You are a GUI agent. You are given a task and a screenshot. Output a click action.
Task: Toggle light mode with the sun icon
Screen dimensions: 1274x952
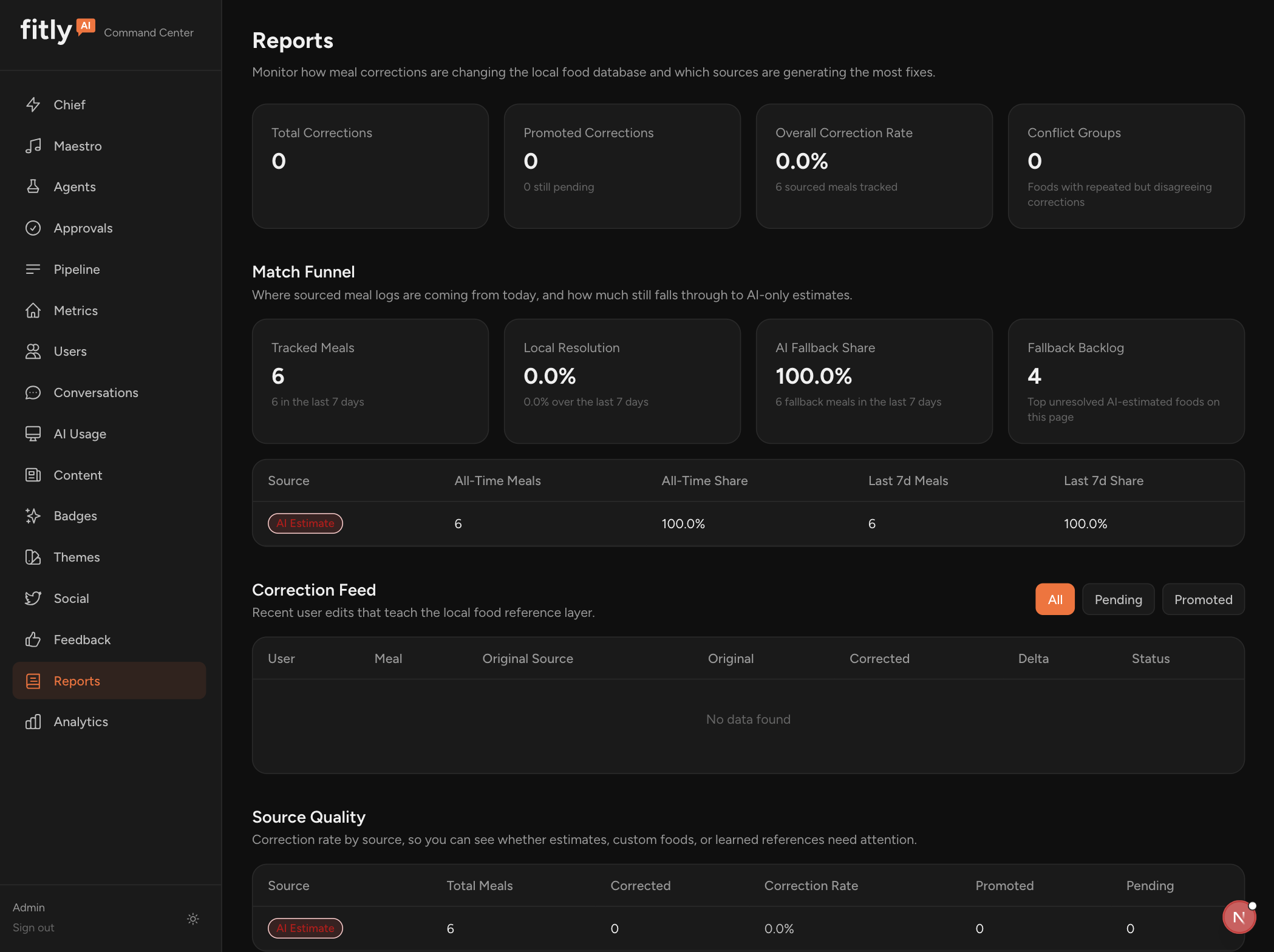coord(192,919)
